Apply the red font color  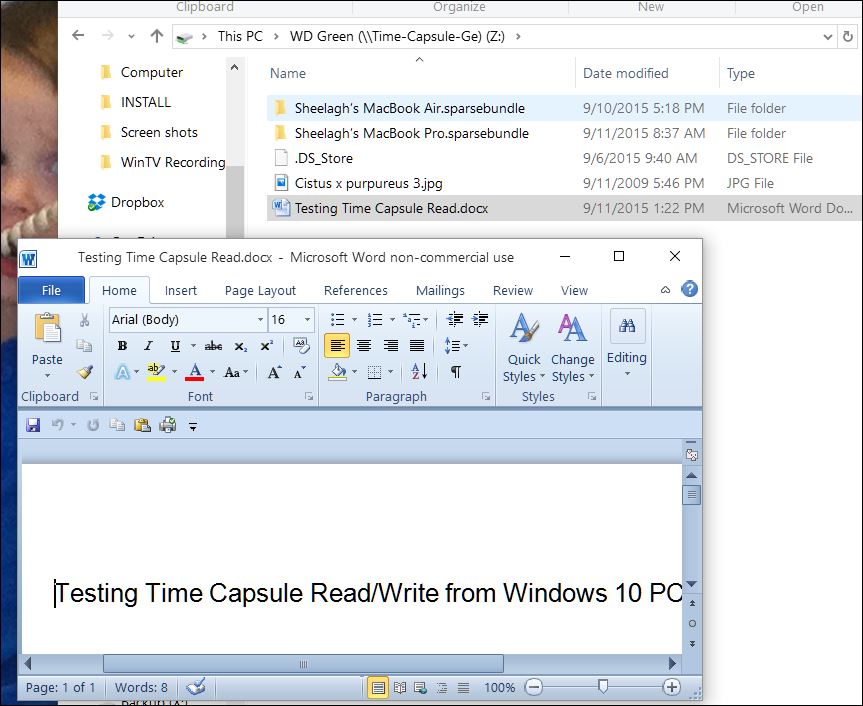click(x=195, y=371)
